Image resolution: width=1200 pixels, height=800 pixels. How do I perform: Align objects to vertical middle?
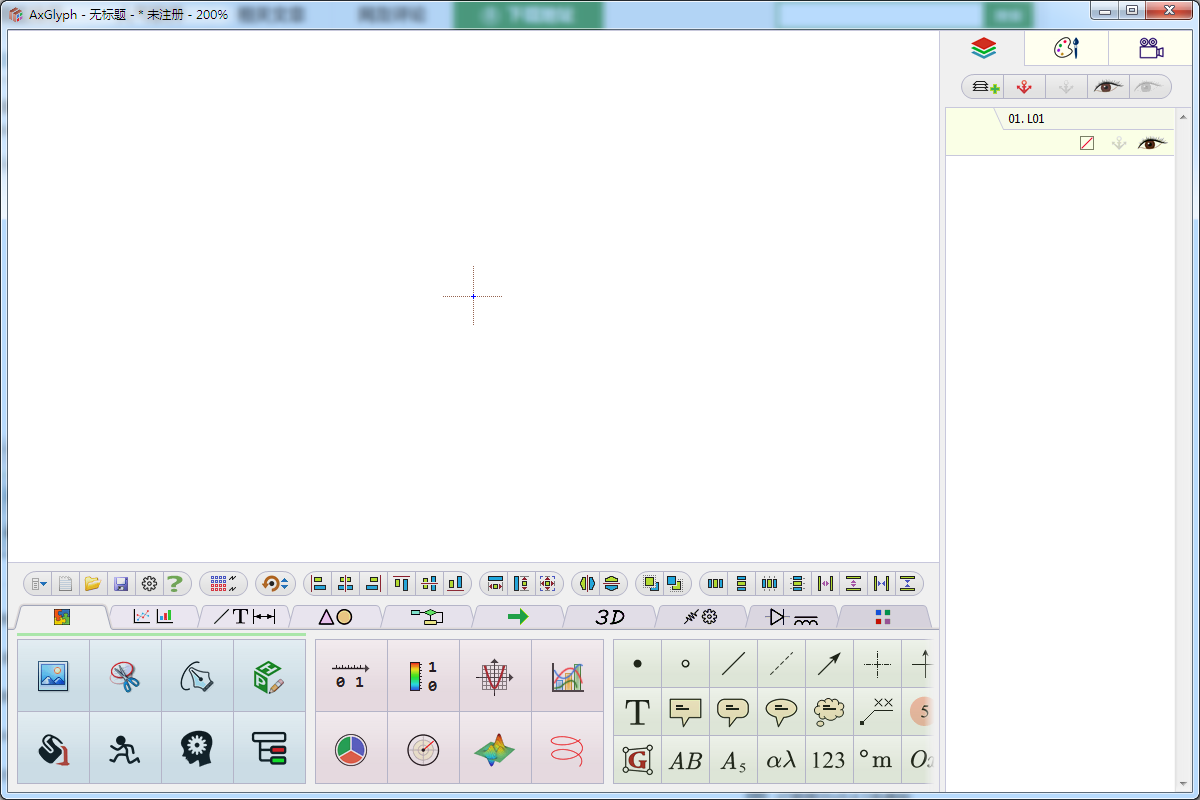tap(429, 583)
